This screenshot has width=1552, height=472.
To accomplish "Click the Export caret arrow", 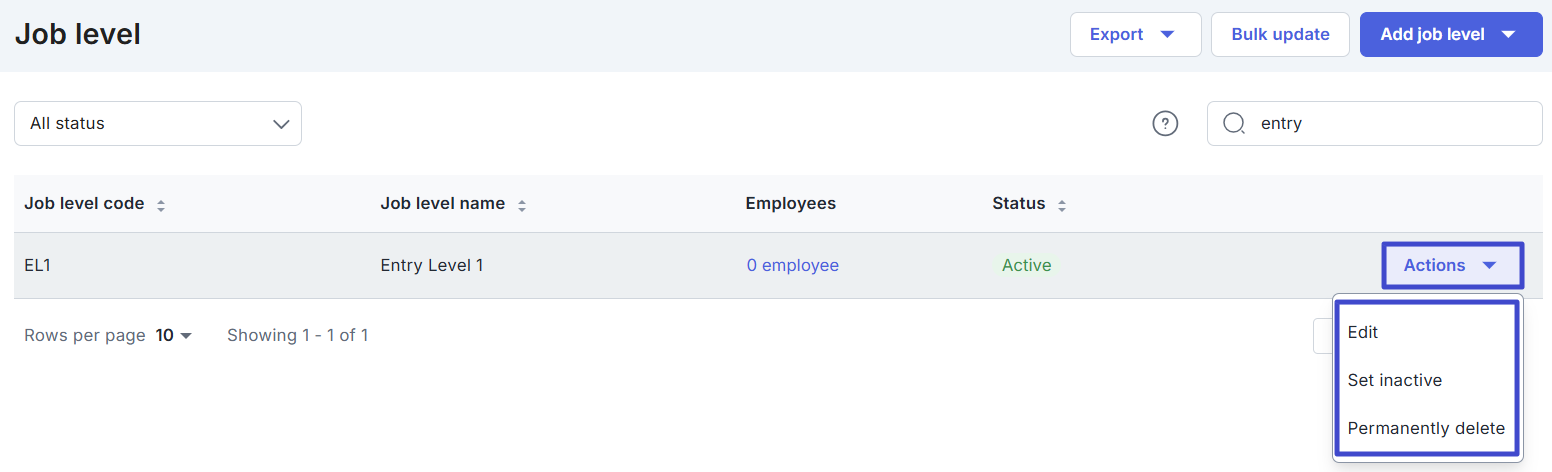I will 1167,35.
